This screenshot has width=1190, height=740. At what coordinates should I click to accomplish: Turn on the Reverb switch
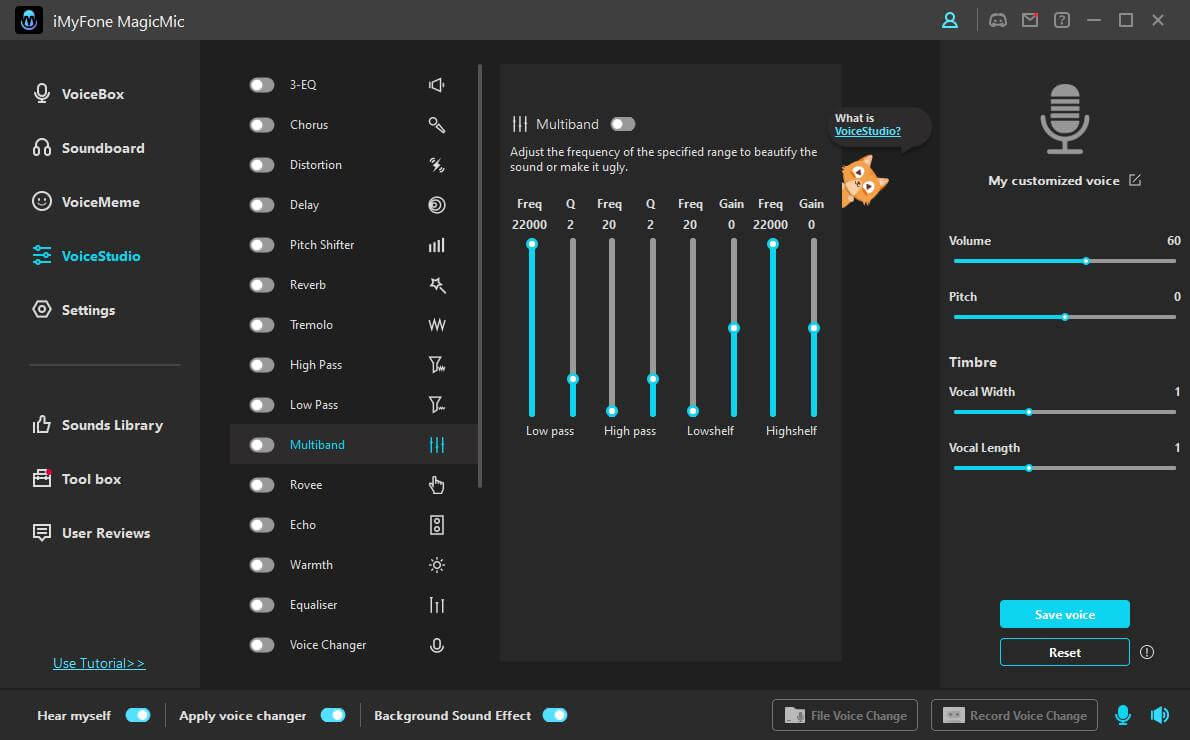pyautogui.click(x=262, y=285)
